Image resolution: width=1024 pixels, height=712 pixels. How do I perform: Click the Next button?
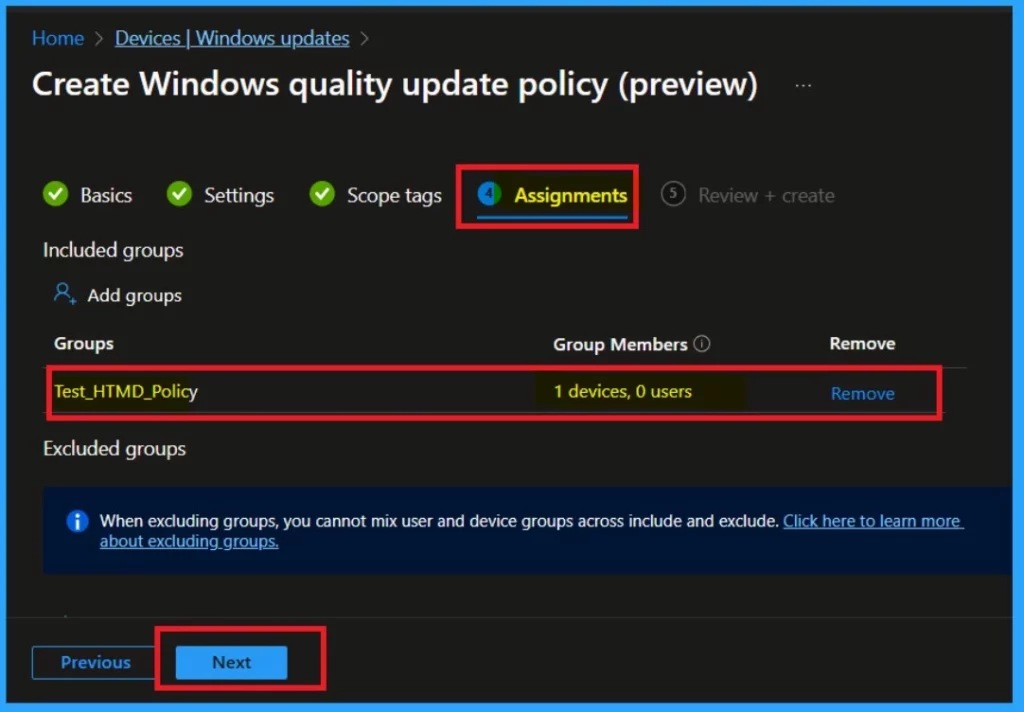[231, 662]
